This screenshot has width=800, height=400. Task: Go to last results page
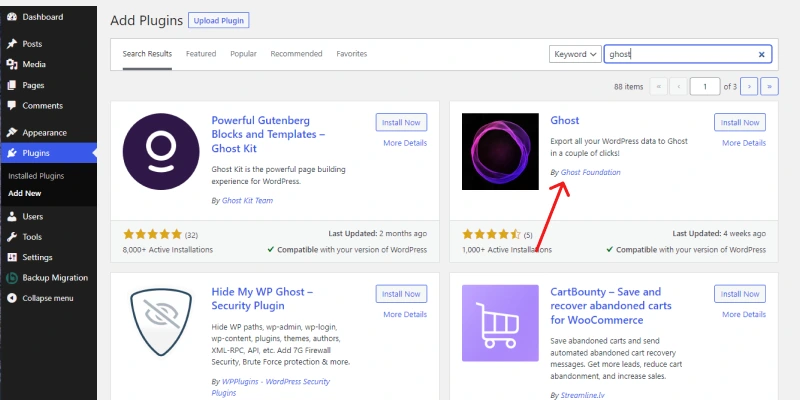click(769, 87)
